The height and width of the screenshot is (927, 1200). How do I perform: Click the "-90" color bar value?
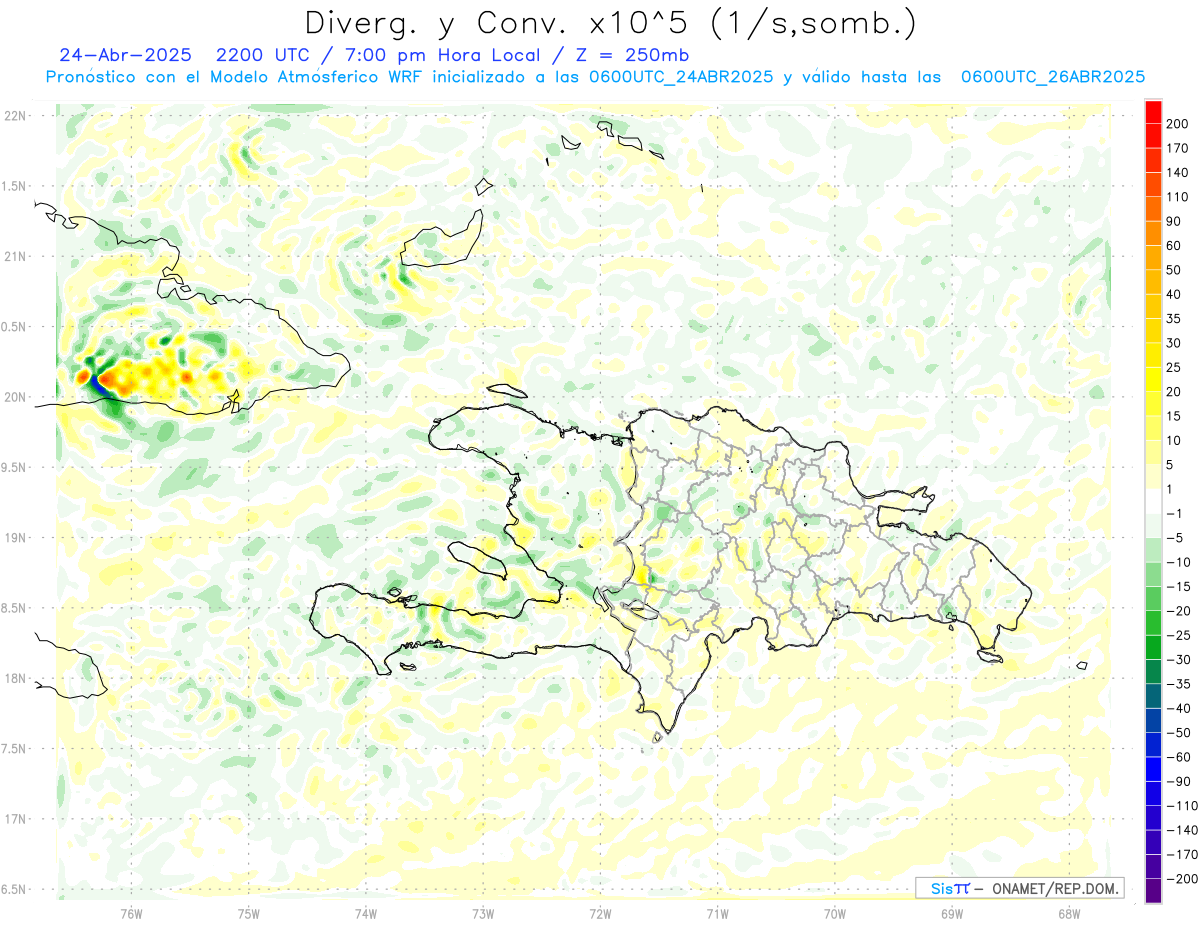click(x=1181, y=782)
